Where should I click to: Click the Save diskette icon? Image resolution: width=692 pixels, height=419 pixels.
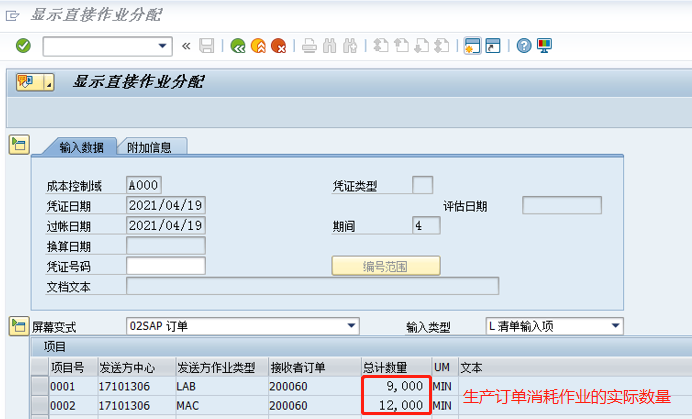click(x=207, y=45)
